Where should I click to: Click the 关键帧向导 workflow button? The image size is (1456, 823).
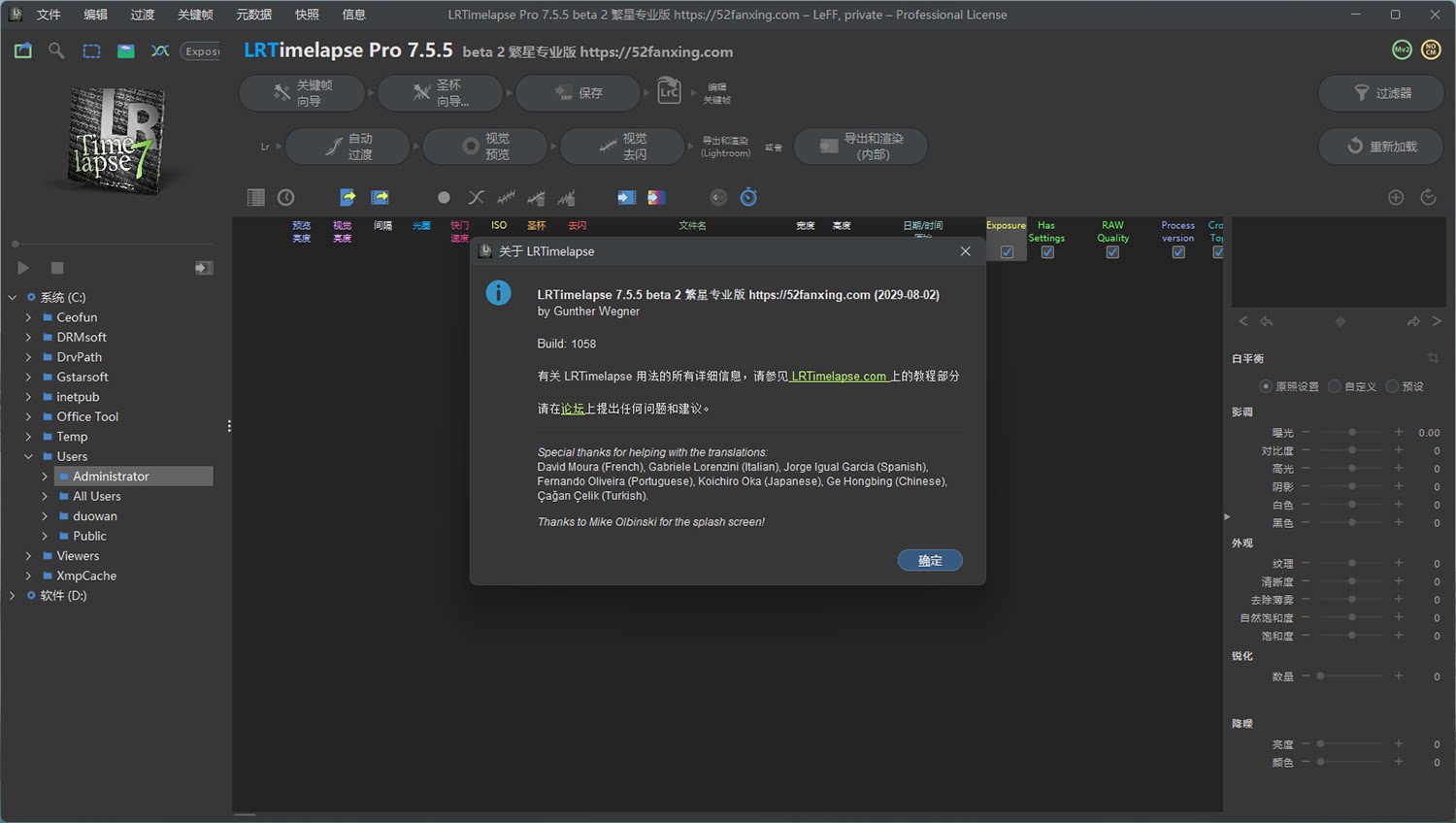click(x=302, y=93)
